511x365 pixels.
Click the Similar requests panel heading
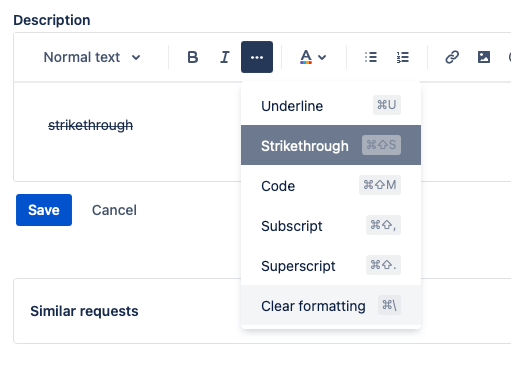(84, 311)
